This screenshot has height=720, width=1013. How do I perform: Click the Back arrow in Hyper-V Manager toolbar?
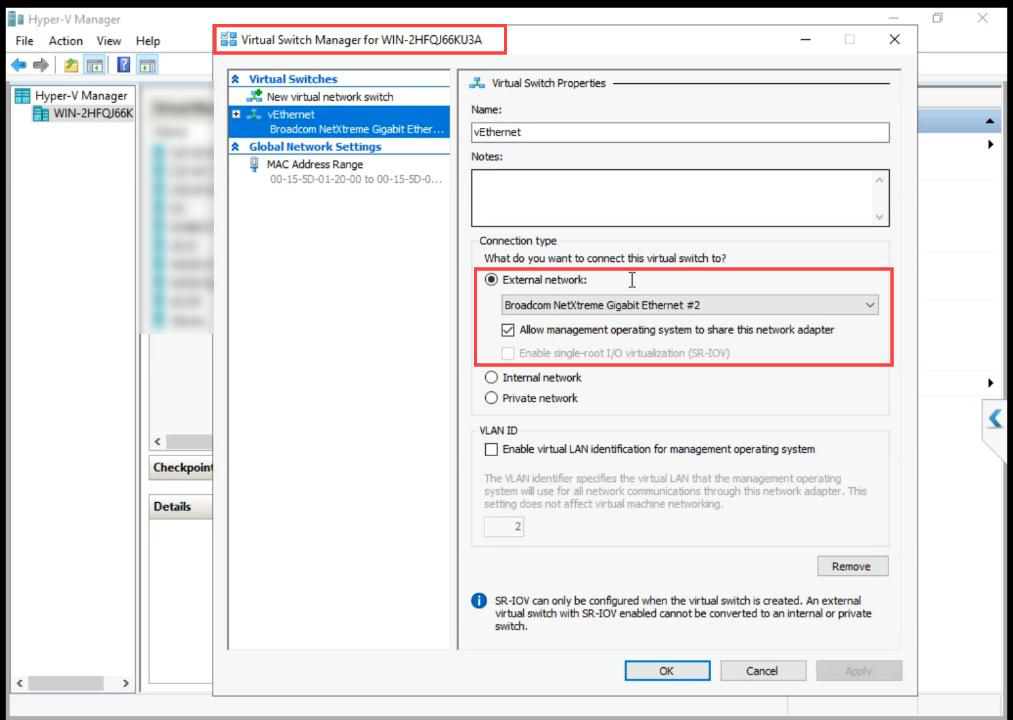(x=19, y=65)
